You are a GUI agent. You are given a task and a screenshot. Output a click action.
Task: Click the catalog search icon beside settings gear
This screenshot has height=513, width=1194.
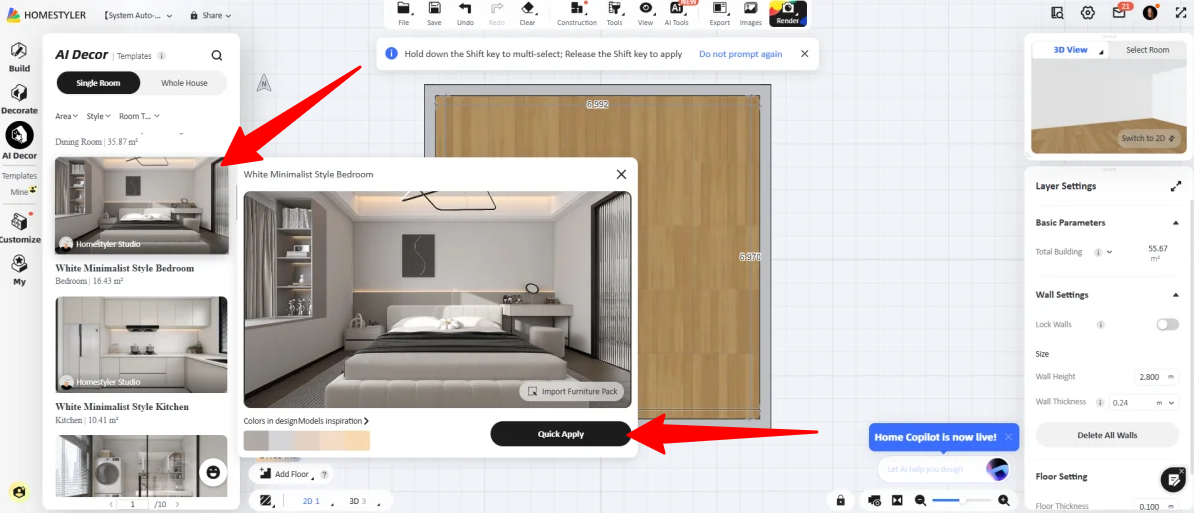coord(1057,12)
